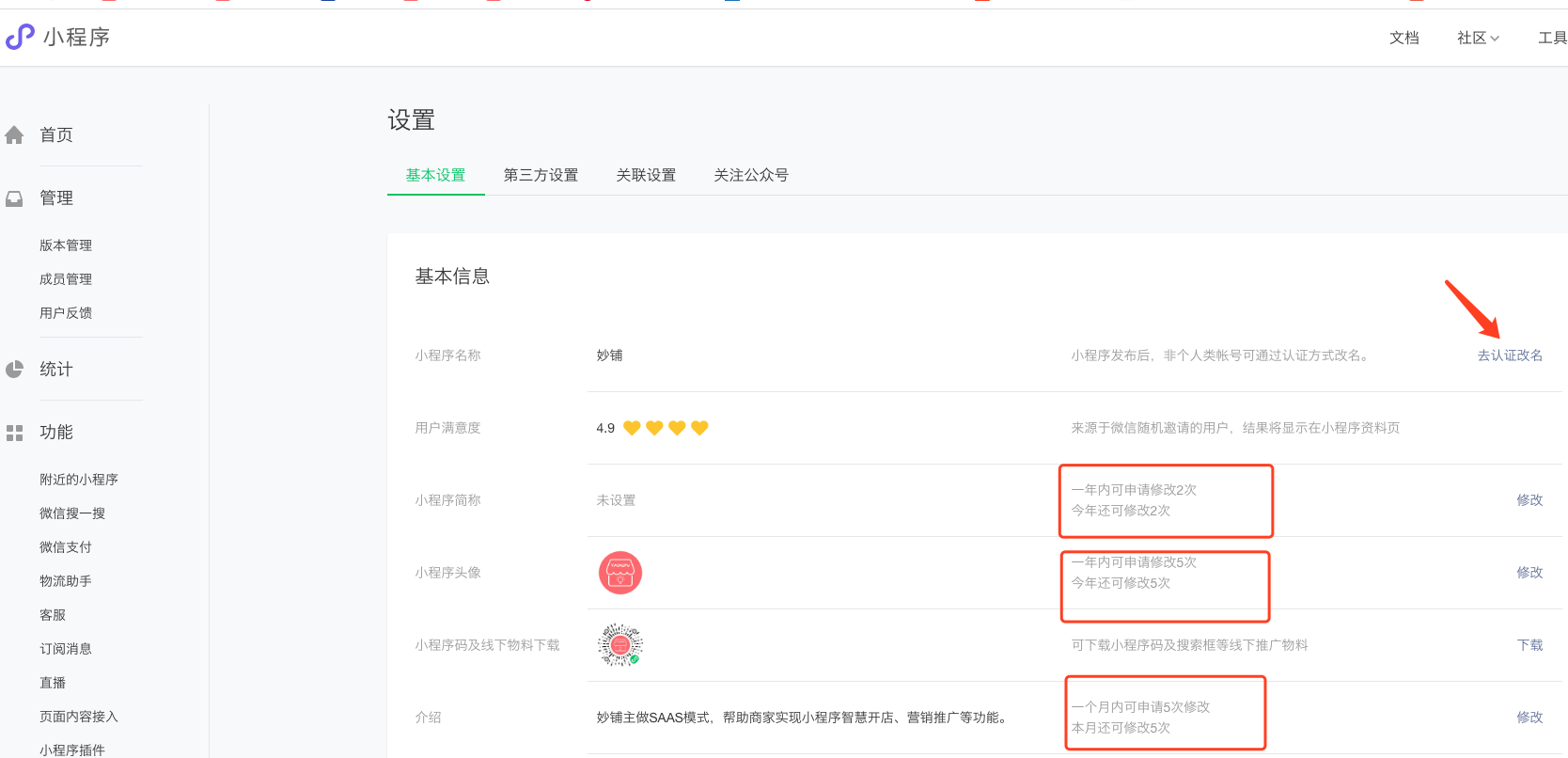Click the 4.9 user satisfaction rating value
This screenshot has height=758, width=1568.
tap(605, 428)
